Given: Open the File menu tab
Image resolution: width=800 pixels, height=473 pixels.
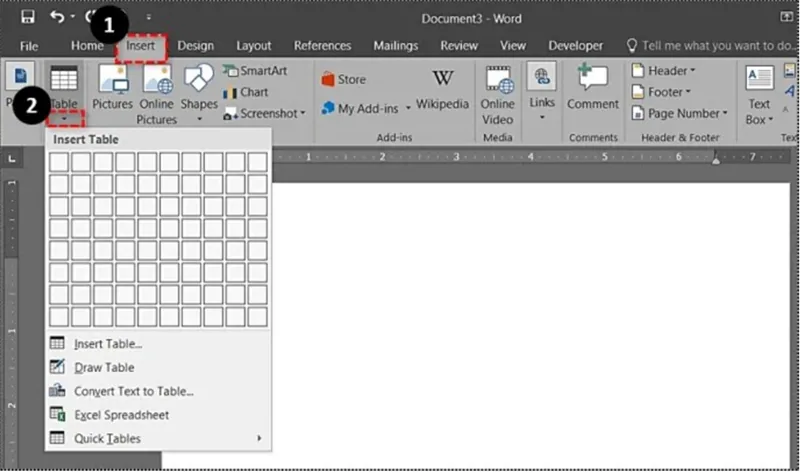Looking at the screenshot, I should tap(29, 46).
